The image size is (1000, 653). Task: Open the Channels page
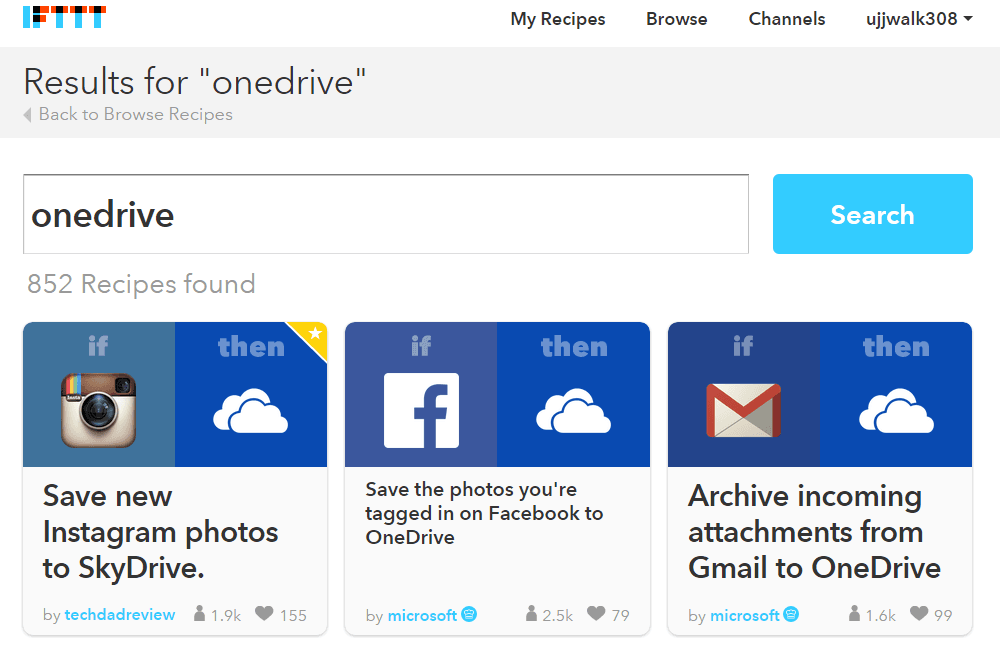[x=787, y=19]
